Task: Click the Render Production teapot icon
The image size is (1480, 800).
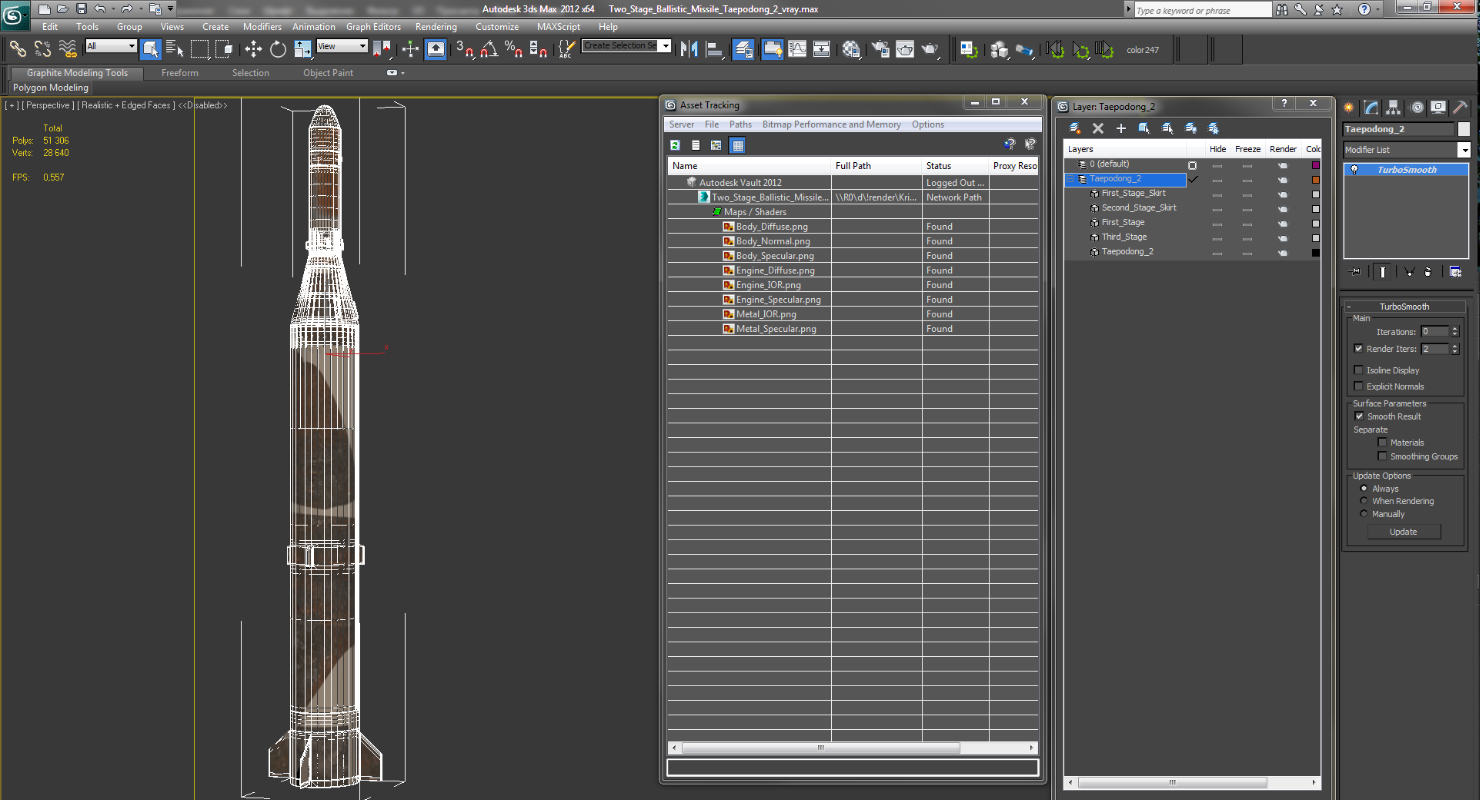Action: (x=930, y=49)
